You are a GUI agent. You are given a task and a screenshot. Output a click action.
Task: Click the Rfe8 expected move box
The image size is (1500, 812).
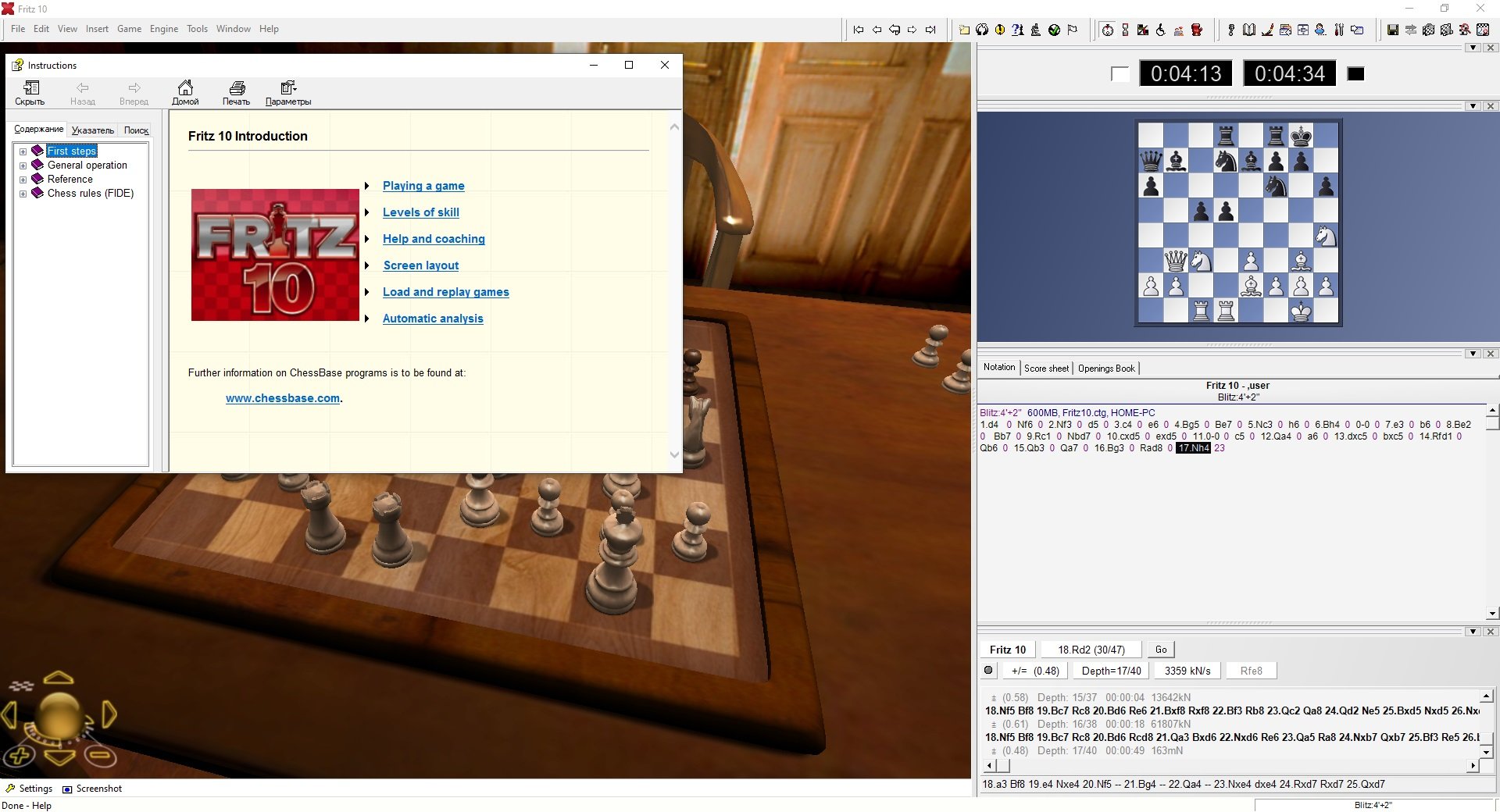coord(1251,671)
